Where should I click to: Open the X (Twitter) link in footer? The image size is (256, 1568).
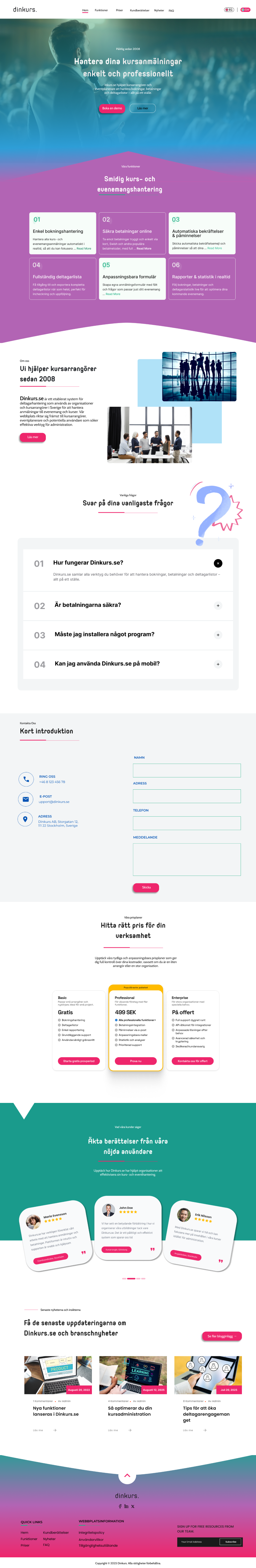click(x=133, y=1506)
